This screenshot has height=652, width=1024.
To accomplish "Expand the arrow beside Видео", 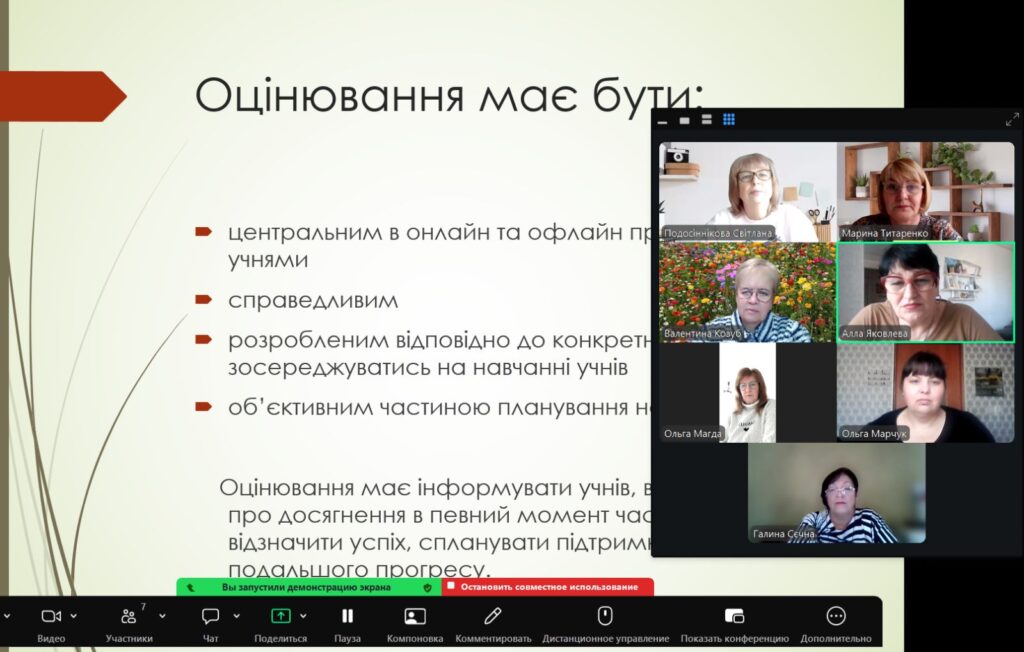I will click(x=73, y=615).
